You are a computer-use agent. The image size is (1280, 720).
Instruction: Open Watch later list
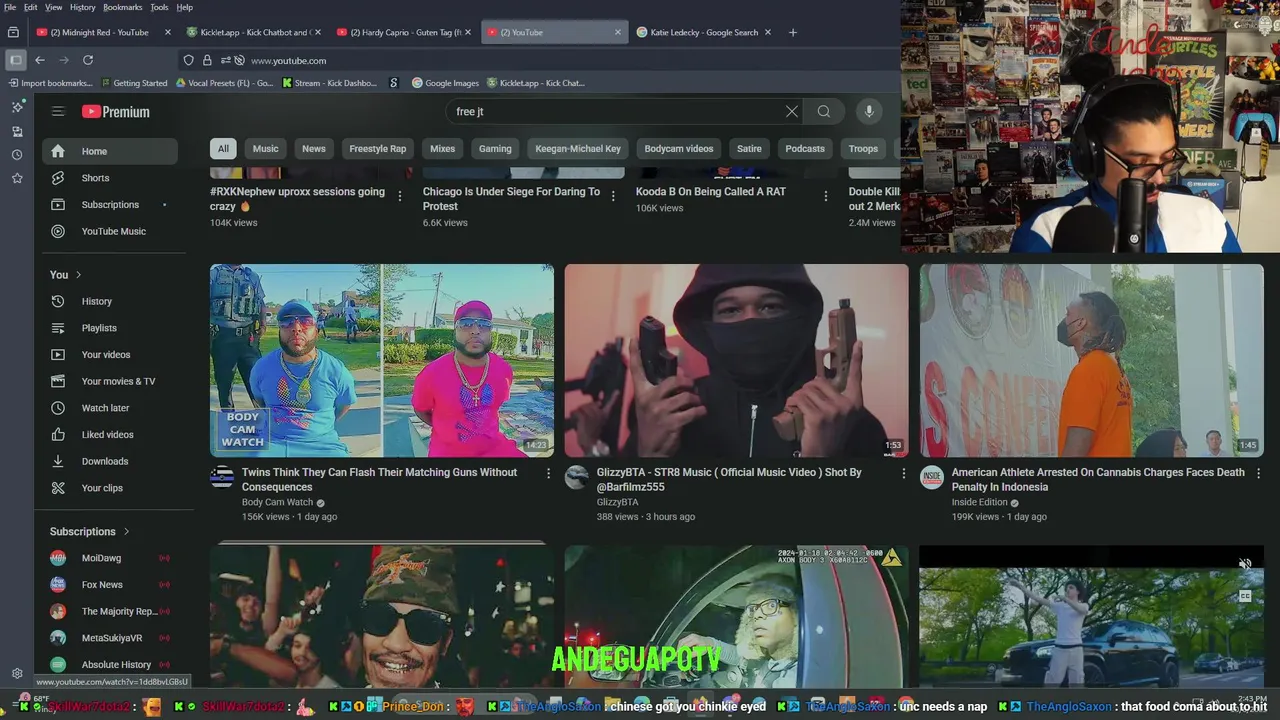[x=110, y=408]
